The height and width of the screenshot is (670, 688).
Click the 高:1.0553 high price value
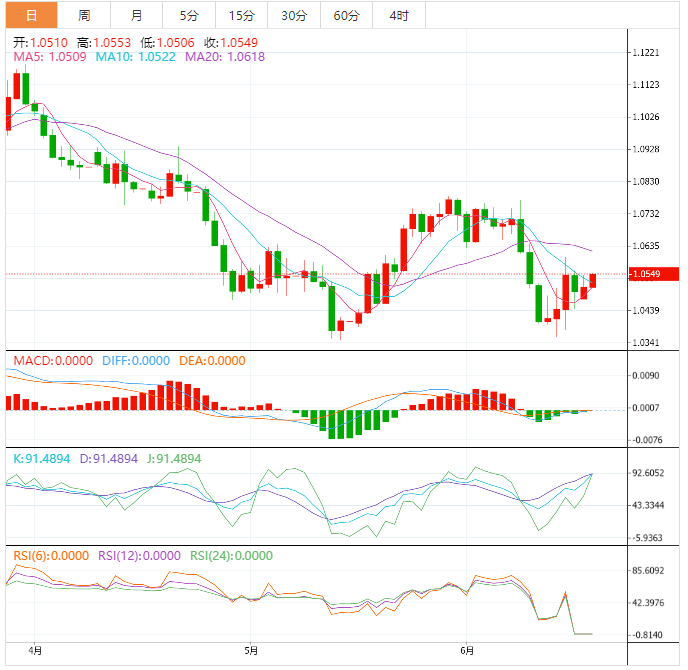coord(104,43)
